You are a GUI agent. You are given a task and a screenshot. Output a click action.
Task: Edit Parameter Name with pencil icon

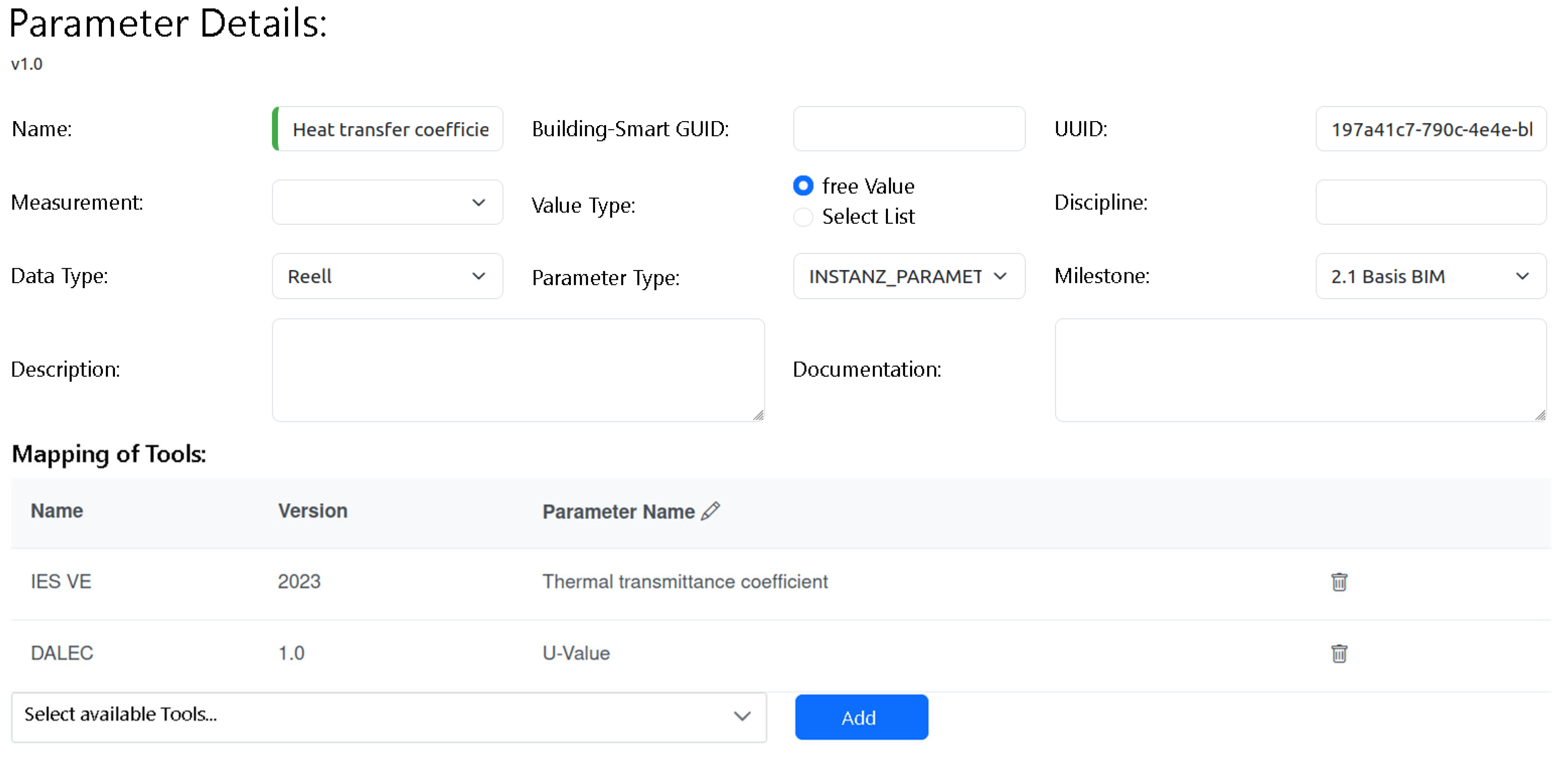point(710,511)
